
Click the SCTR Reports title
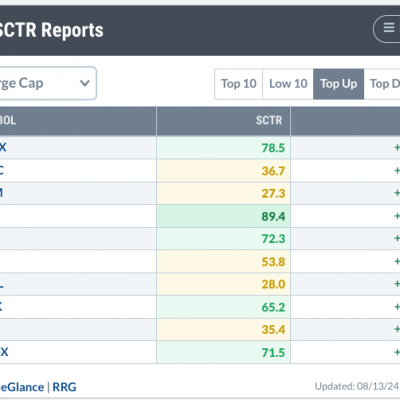tap(51, 30)
